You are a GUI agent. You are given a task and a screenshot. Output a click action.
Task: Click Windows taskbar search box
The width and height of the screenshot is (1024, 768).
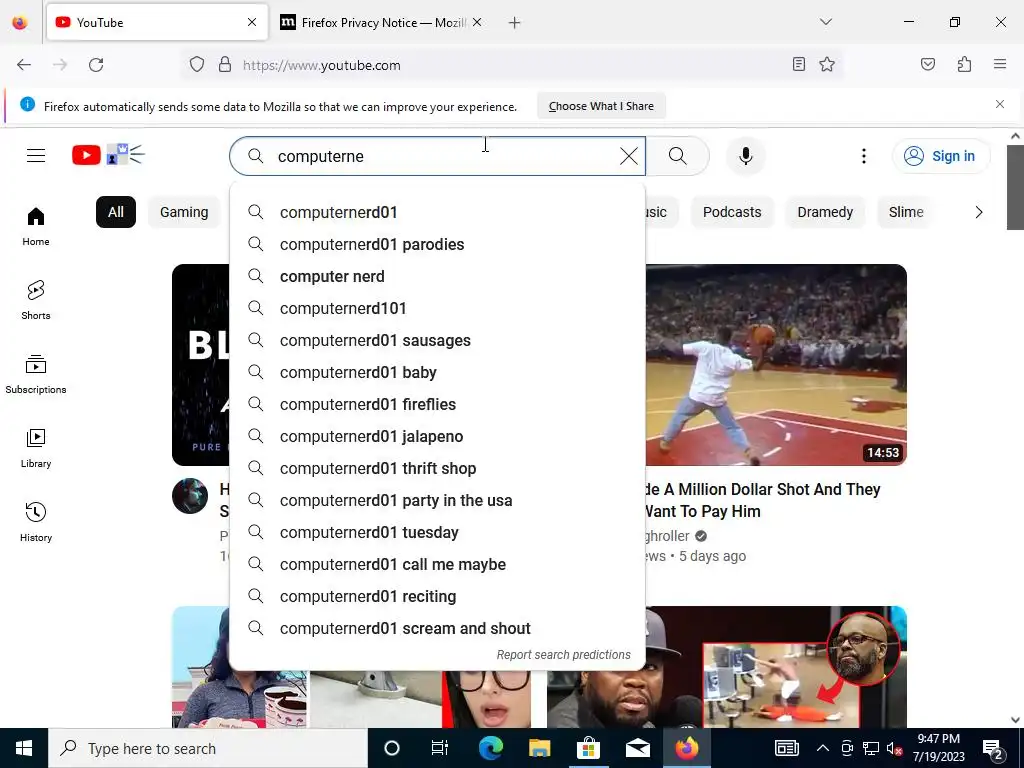point(208,748)
